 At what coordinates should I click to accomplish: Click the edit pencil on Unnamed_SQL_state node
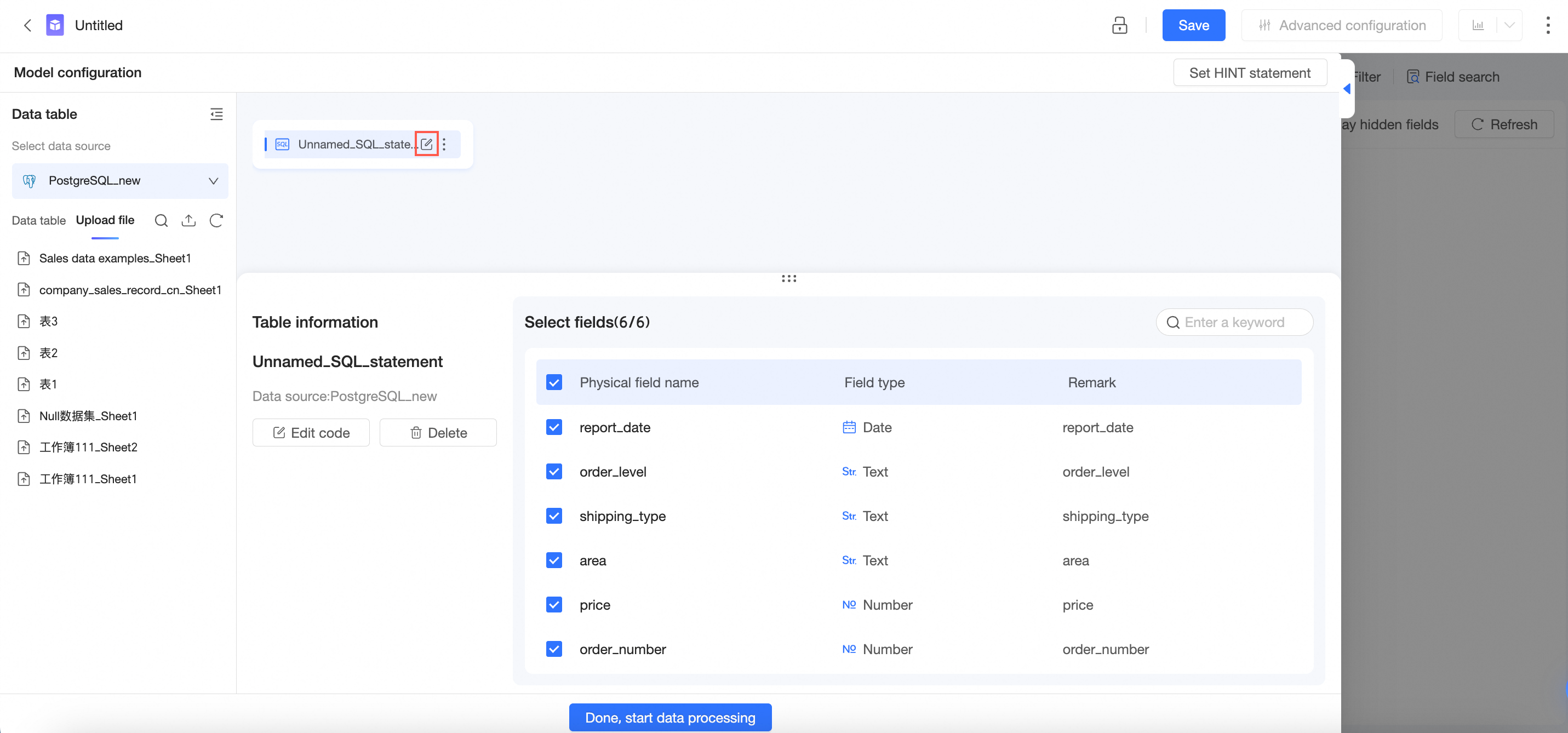click(426, 144)
